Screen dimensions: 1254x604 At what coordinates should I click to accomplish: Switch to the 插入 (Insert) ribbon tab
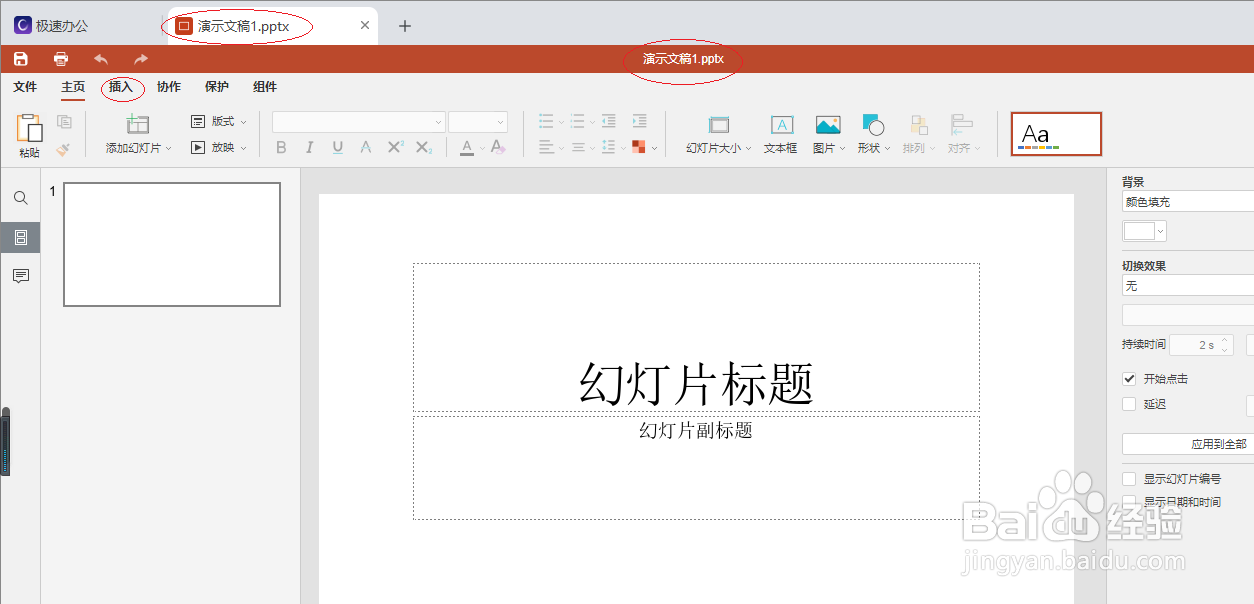(120, 87)
